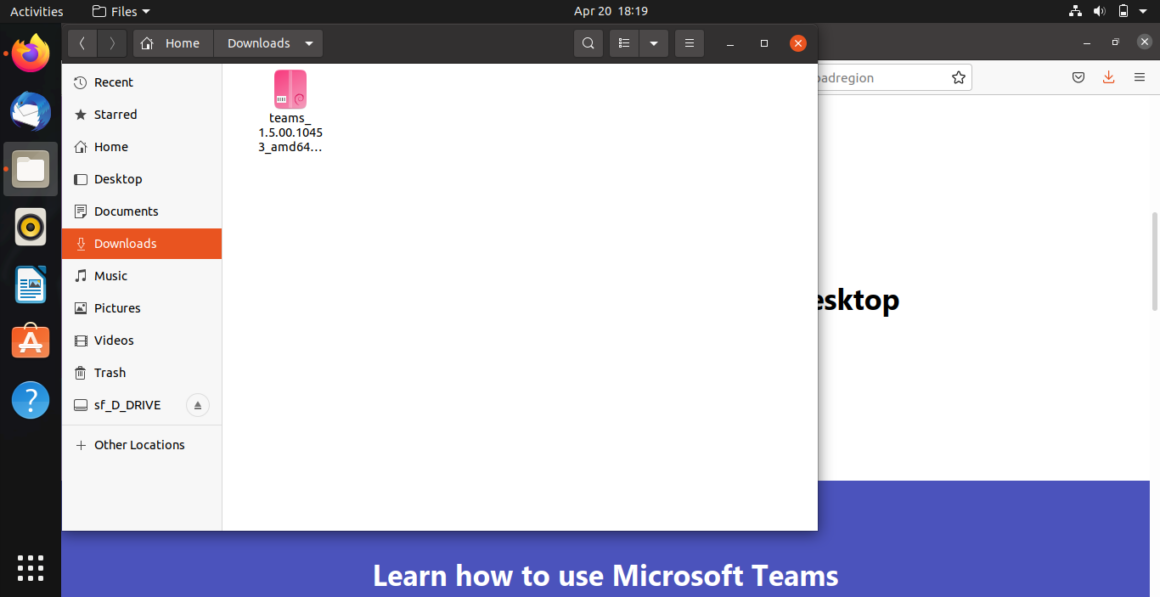Open Activities overview
The height and width of the screenshot is (597, 1160).
tap(37, 11)
